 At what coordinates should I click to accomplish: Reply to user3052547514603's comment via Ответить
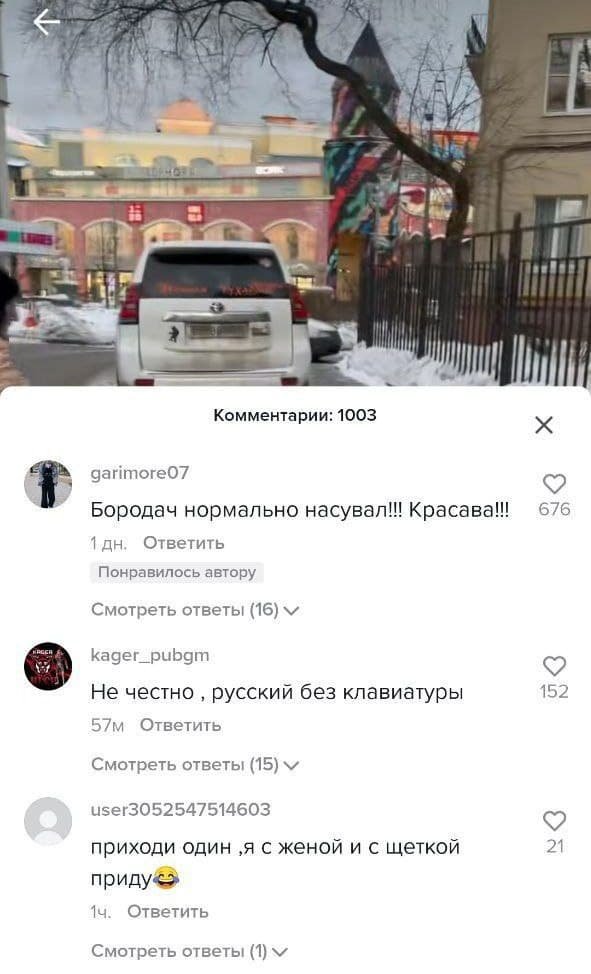(x=168, y=911)
